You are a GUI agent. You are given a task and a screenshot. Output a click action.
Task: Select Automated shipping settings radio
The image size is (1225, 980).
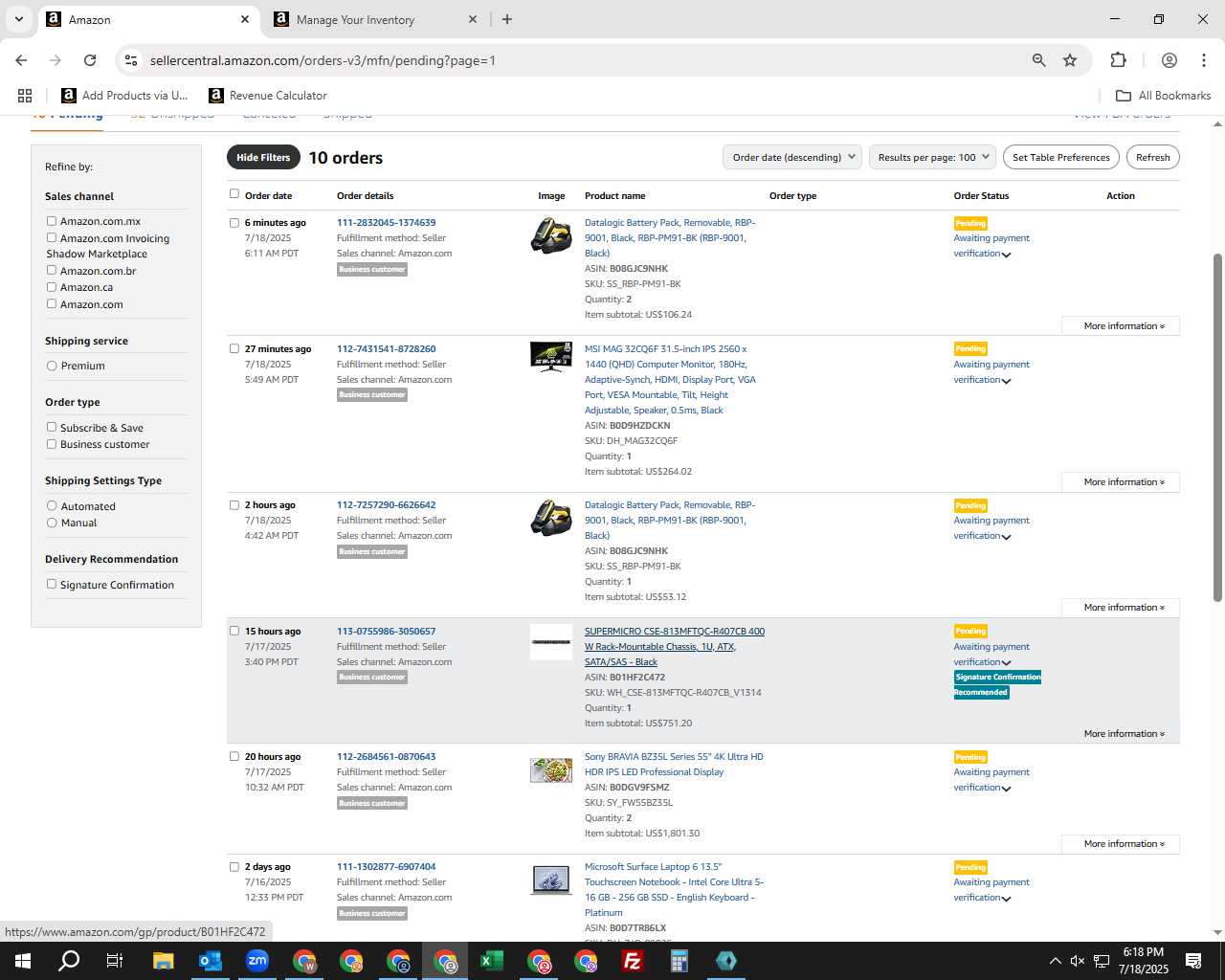point(52,505)
